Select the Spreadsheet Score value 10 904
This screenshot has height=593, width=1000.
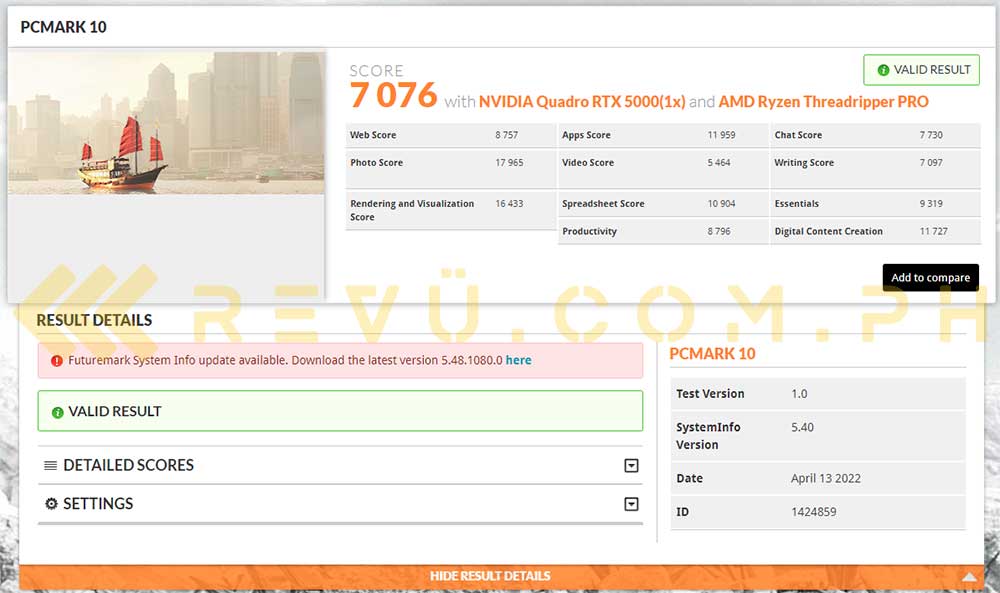pyautogui.click(x=721, y=203)
